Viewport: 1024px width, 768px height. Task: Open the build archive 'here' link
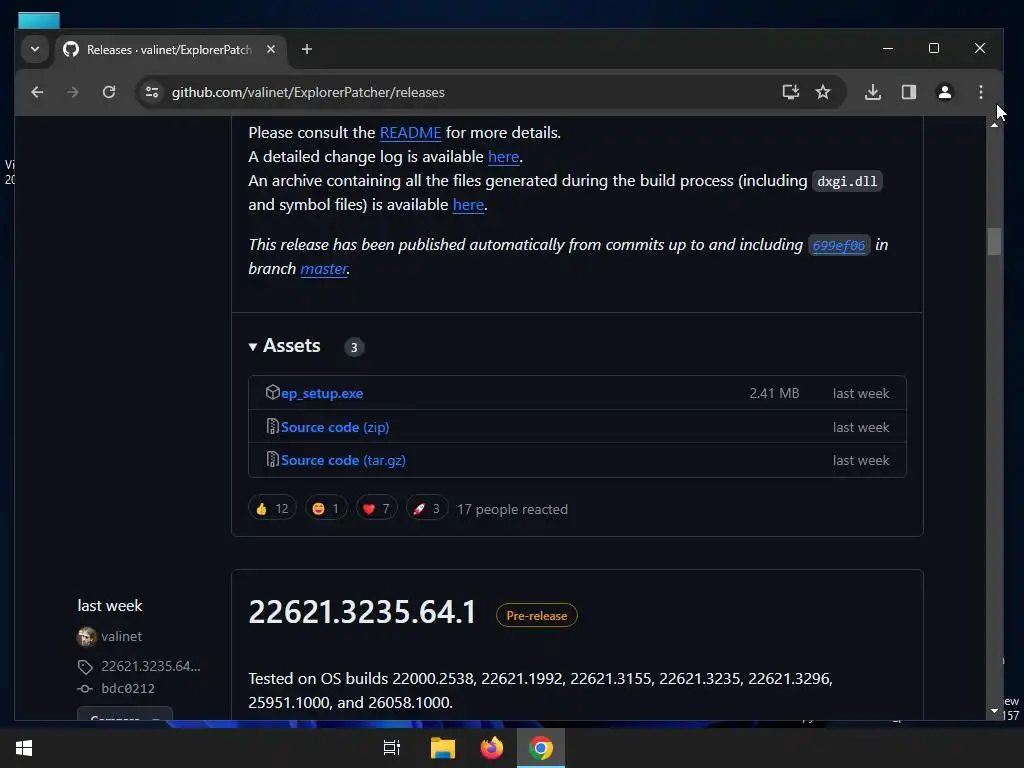[x=468, y=204]
